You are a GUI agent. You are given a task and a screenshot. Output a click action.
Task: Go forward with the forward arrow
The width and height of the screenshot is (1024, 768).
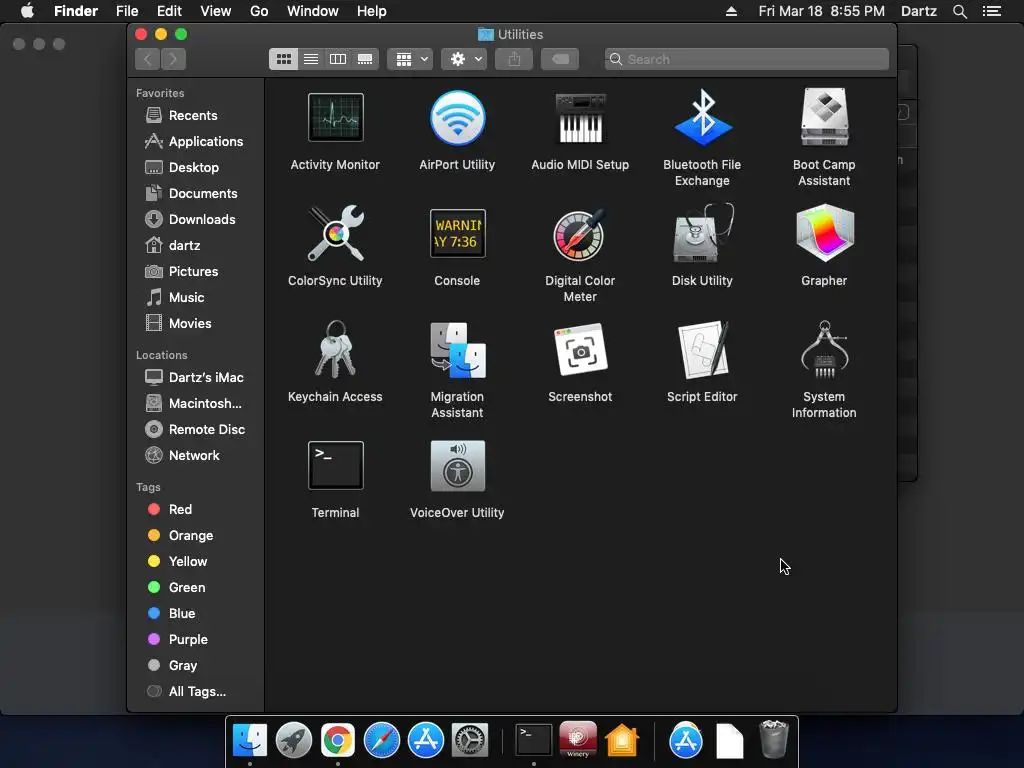[x=173, y=59]
